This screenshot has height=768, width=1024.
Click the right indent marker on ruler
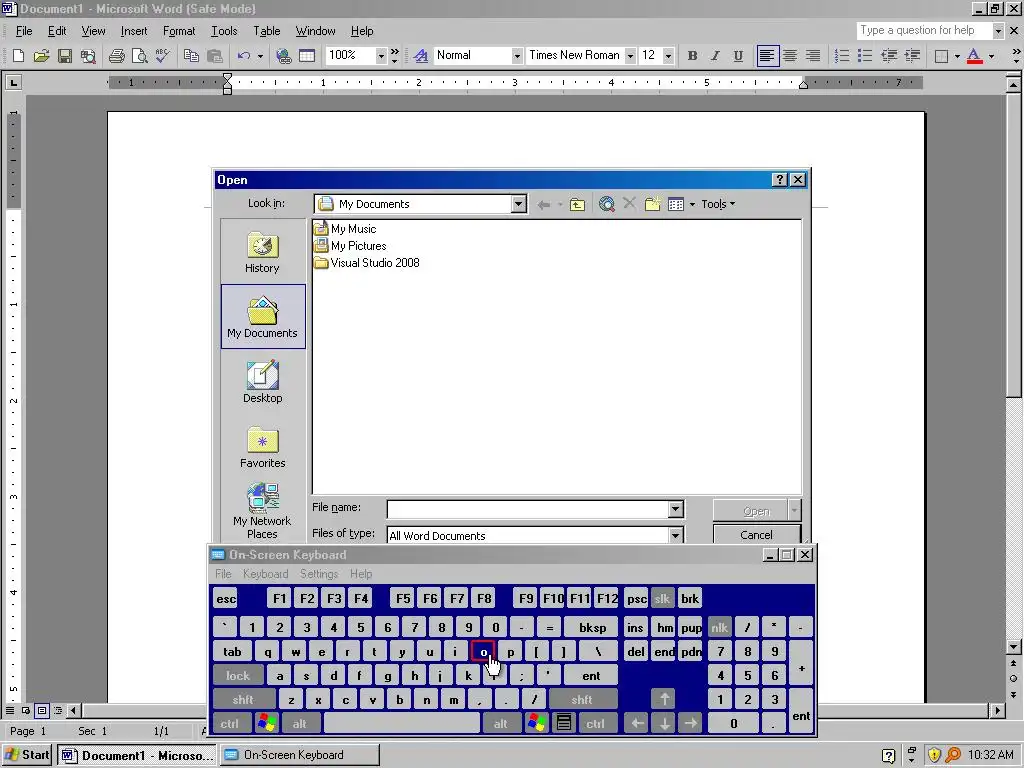(x=803, y=84)
